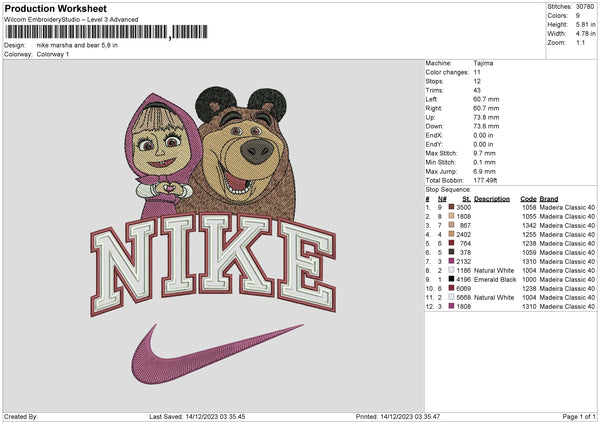The width and height of the screenshot is (600, 424).
Task: Click the Max Jump value '6.9 mm'
Action: pyautogui.click(x=484, y=171)
